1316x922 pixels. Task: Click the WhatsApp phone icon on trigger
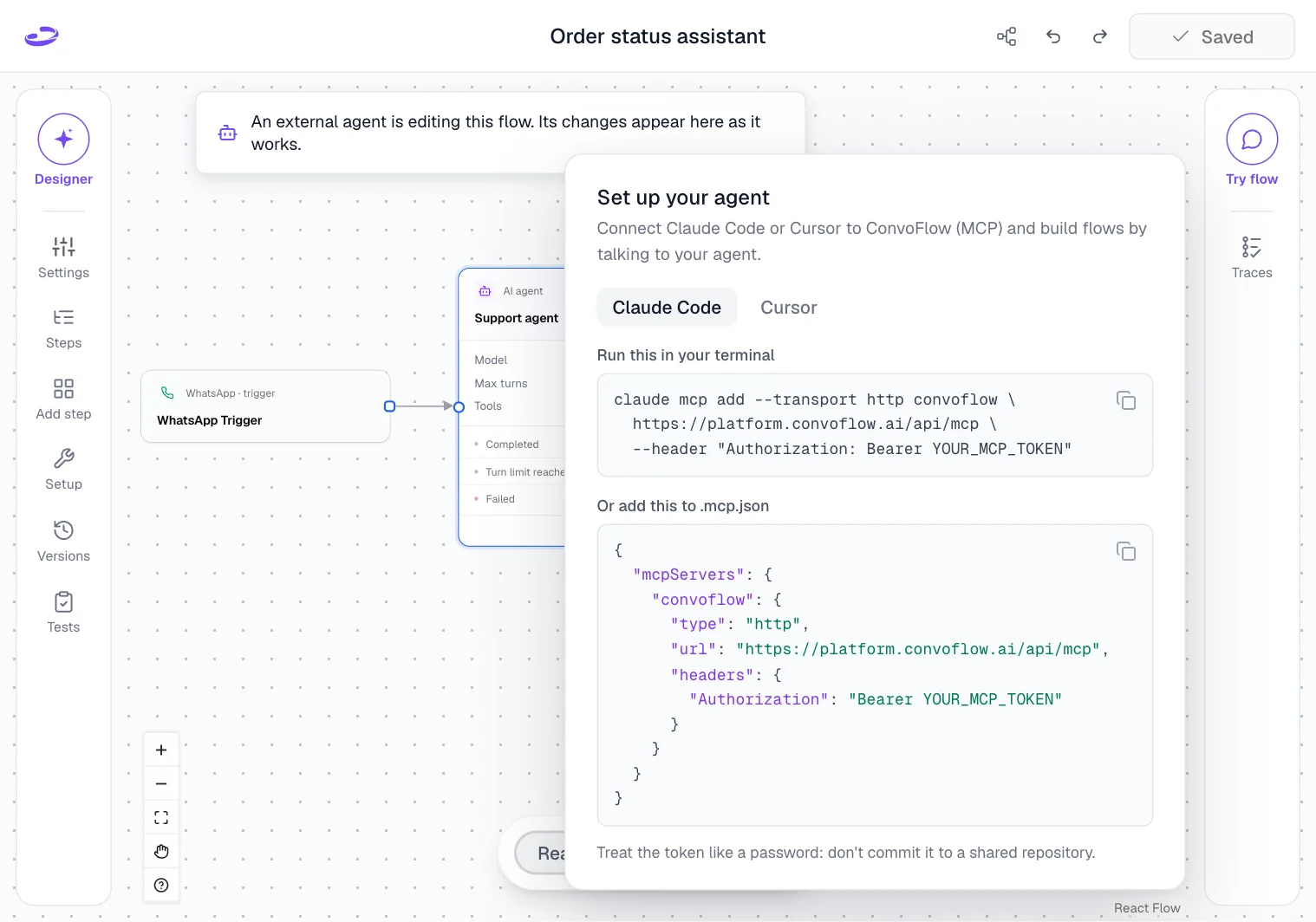[x=167, y=393]
